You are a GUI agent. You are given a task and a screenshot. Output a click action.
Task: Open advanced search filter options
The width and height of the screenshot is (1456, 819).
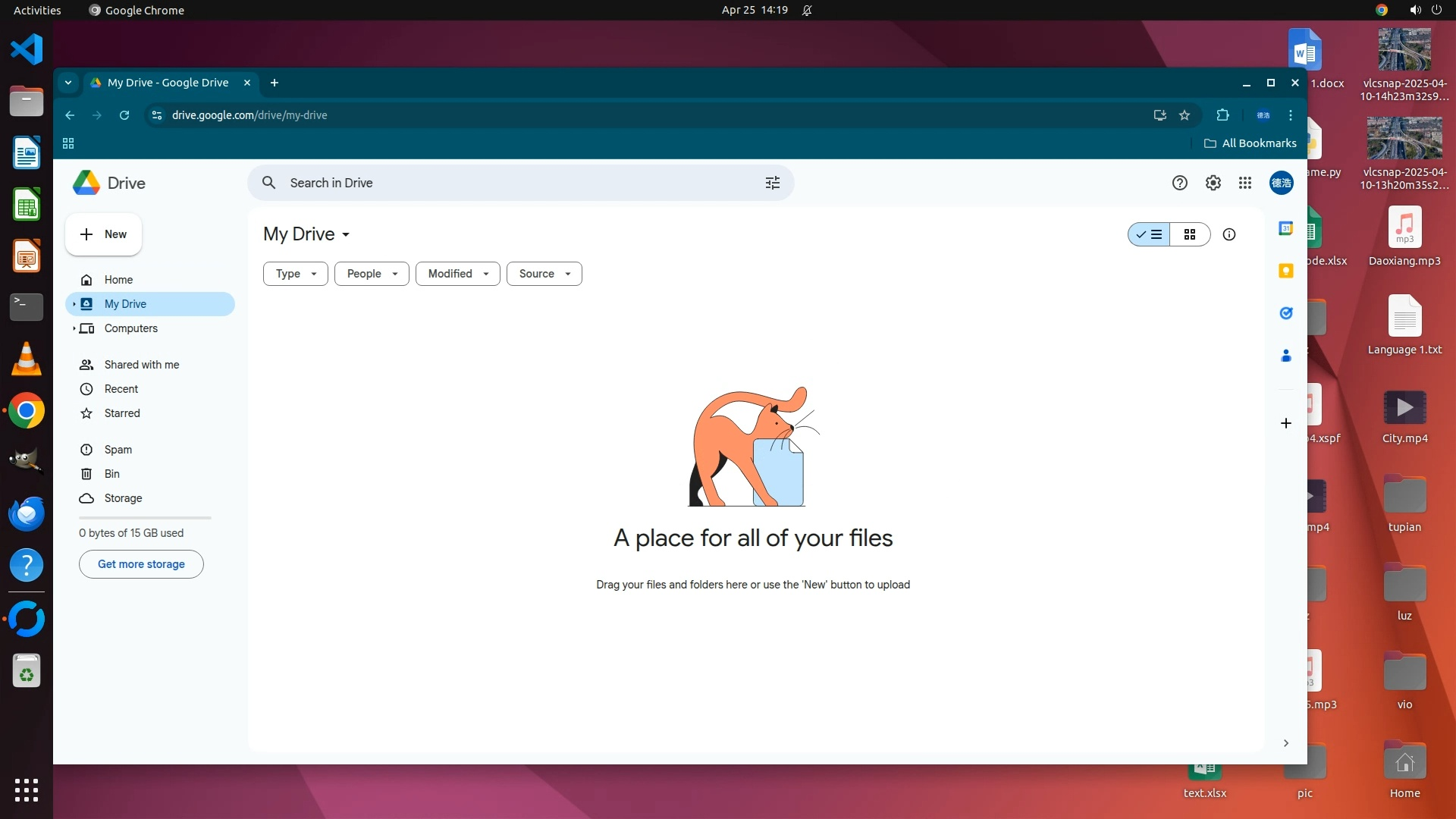click(773, 183)
